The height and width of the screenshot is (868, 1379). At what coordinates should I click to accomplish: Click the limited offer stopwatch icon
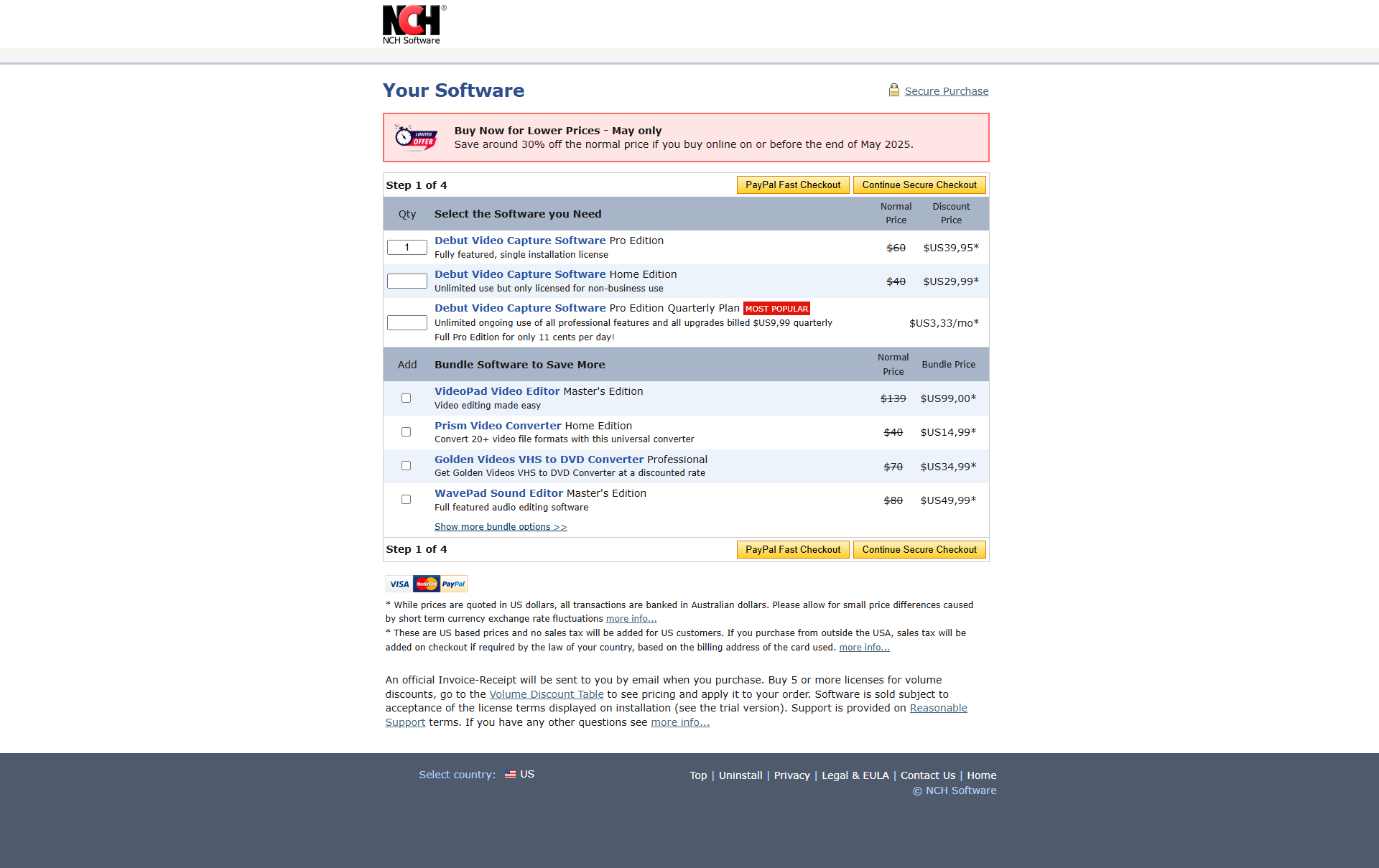416,137
